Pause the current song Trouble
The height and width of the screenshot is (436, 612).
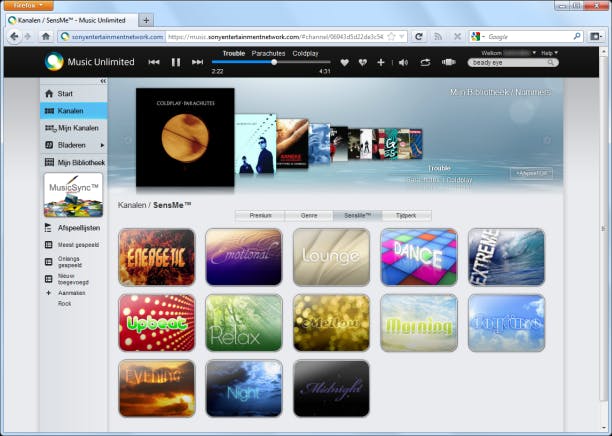click(176, 62)
